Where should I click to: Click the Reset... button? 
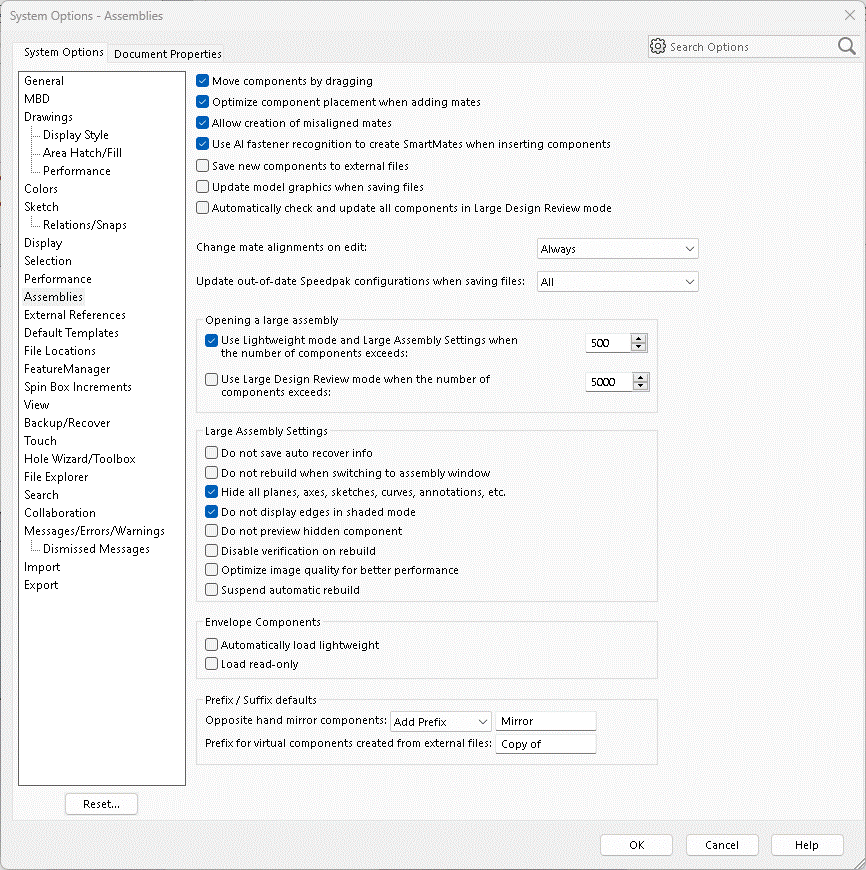pyautogui.click(x=102, y=804)
